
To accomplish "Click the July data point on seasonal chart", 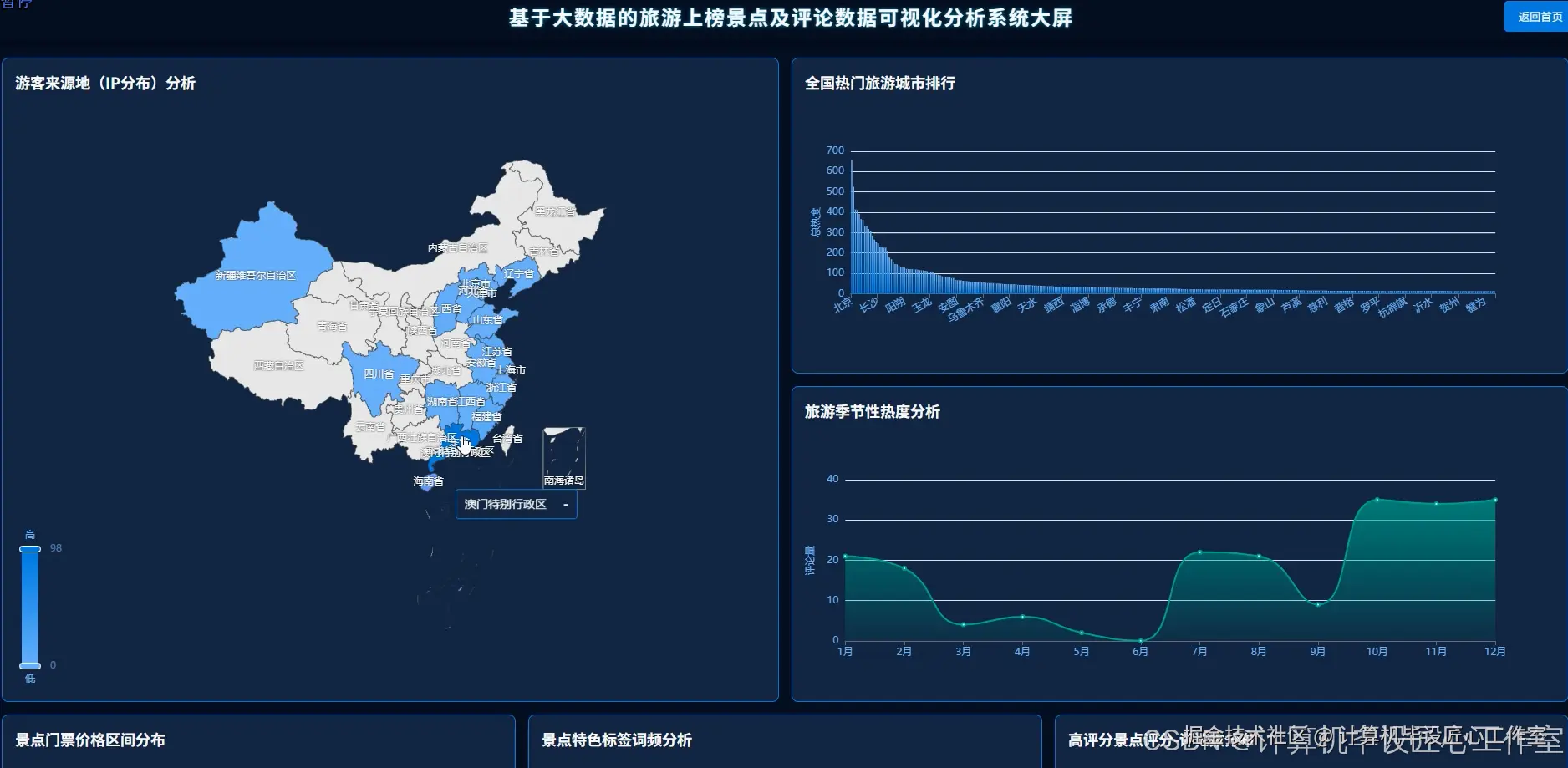I will pos(1200,552).
